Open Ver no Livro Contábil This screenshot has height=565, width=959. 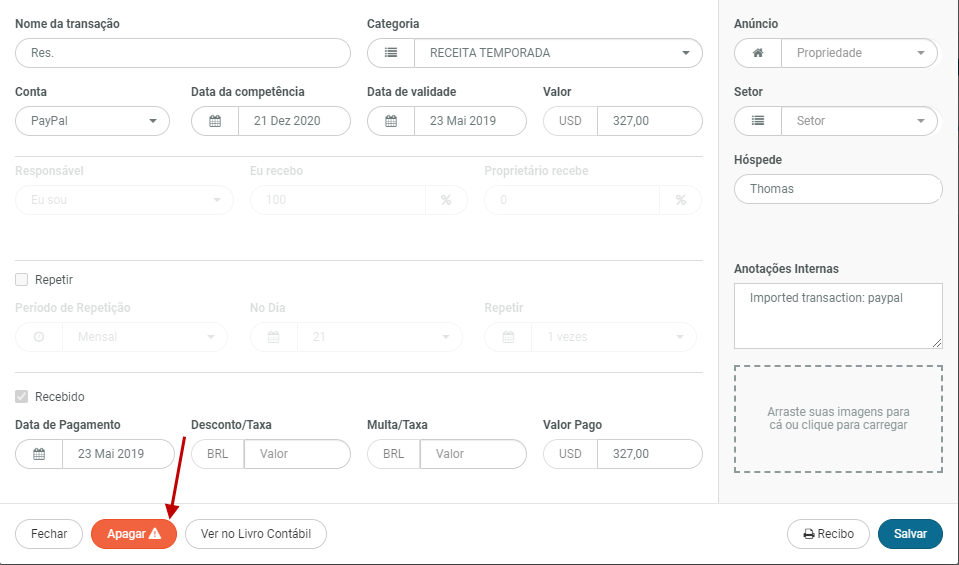pyautogui.click(x=256, y=534)
